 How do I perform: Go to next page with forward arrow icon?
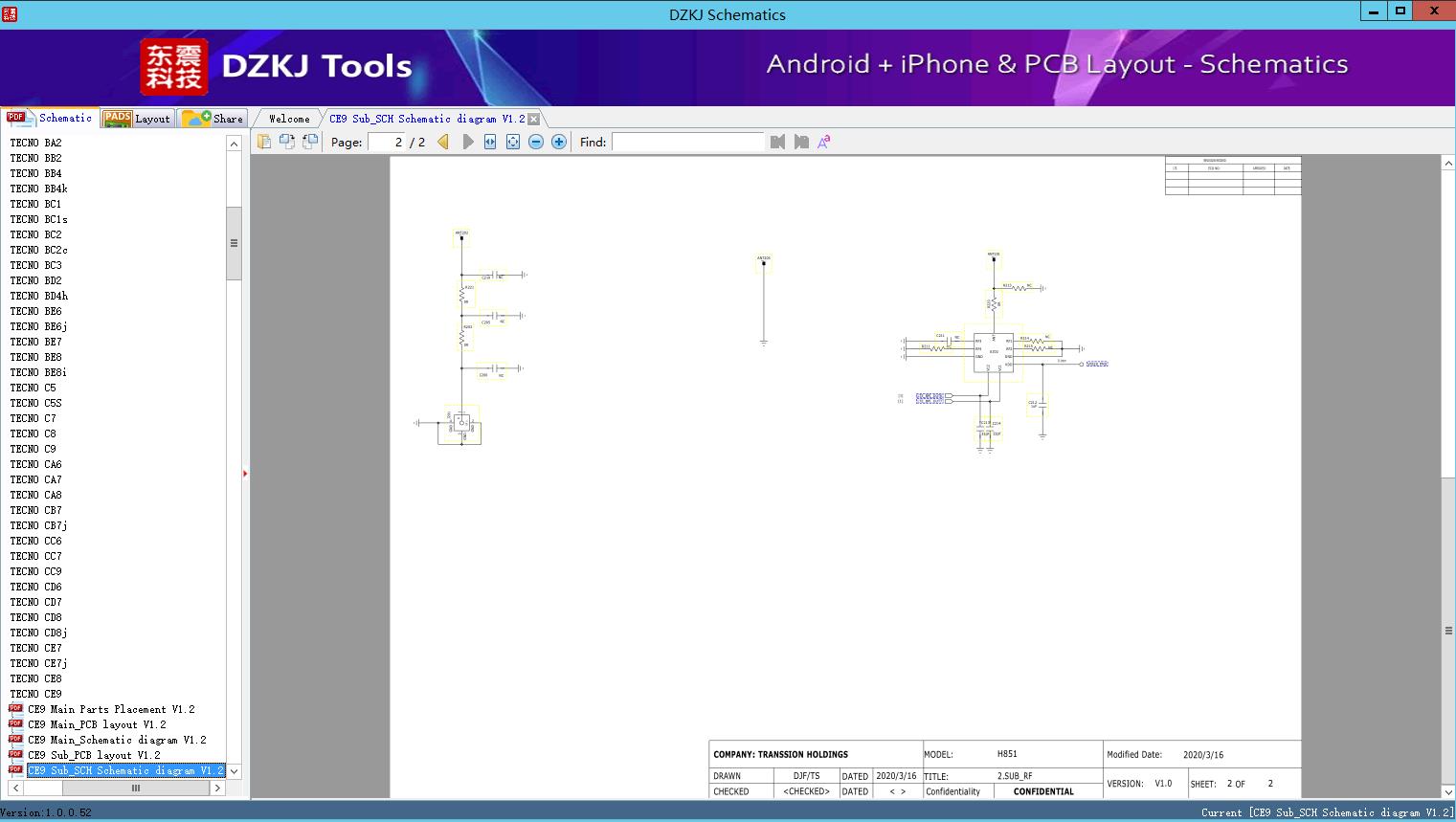tap(467, 141)
